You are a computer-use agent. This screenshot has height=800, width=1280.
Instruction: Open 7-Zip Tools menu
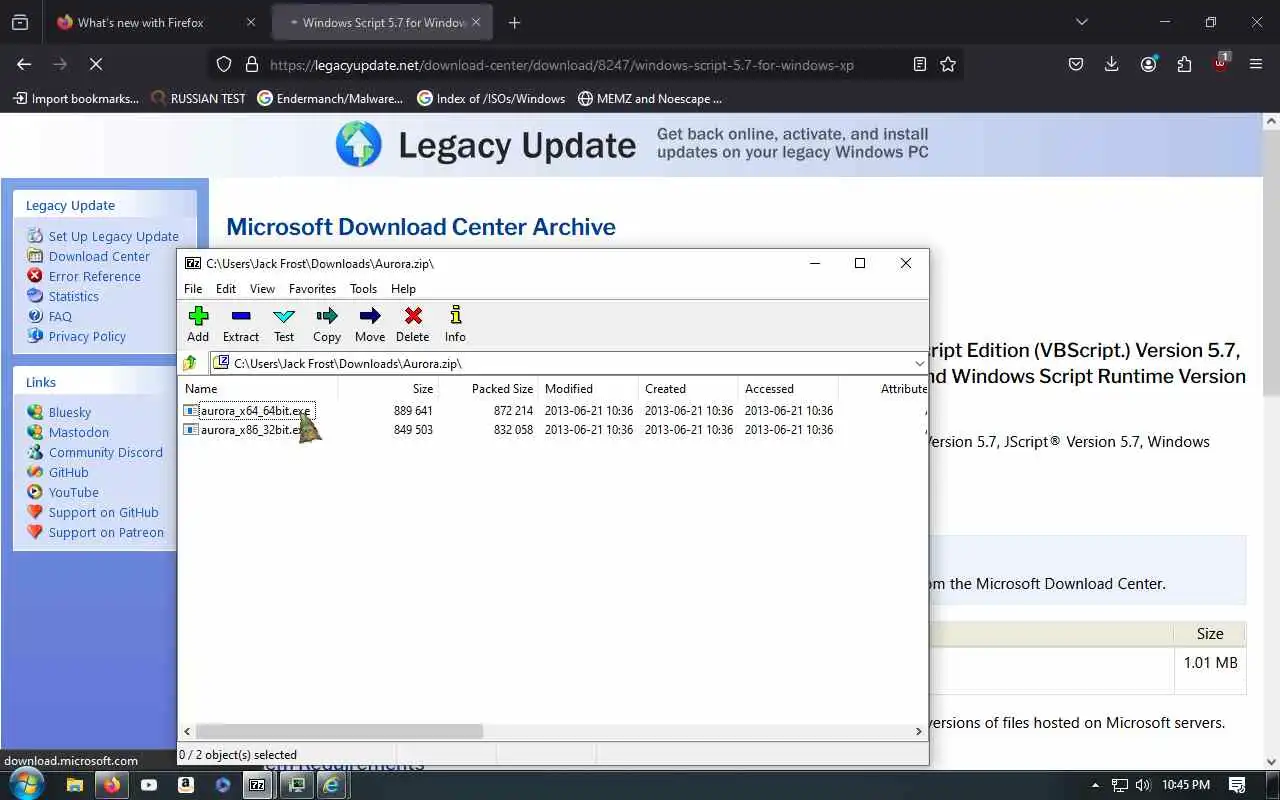(363, 289)
